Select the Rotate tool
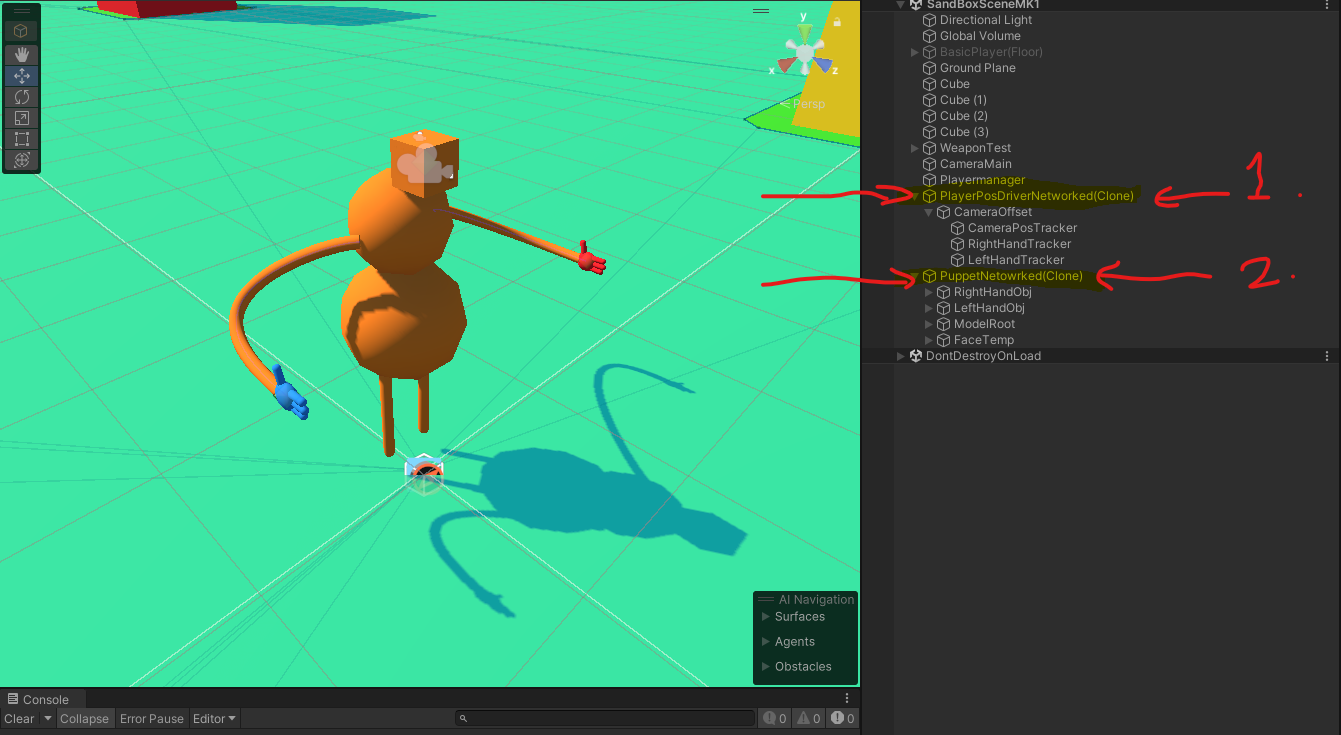The height and width of the screenshot is (735, 1341). (21, 97)
